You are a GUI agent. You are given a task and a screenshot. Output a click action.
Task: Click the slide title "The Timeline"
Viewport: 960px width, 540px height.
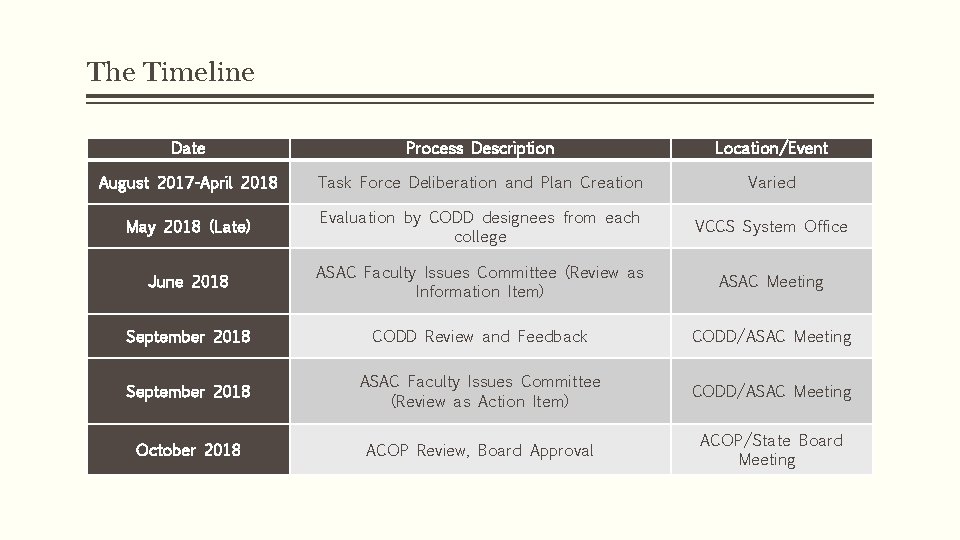[170, 72]
